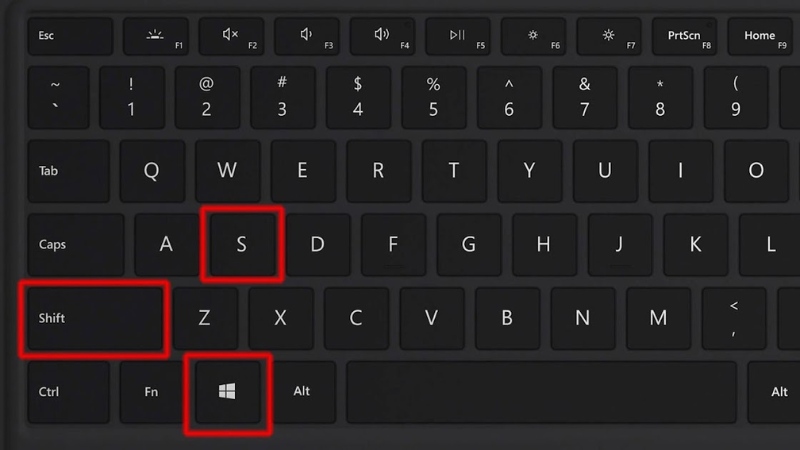This screenshot has height=450, width=800.
Task: Click the spacebar
Action: [541, 392]
